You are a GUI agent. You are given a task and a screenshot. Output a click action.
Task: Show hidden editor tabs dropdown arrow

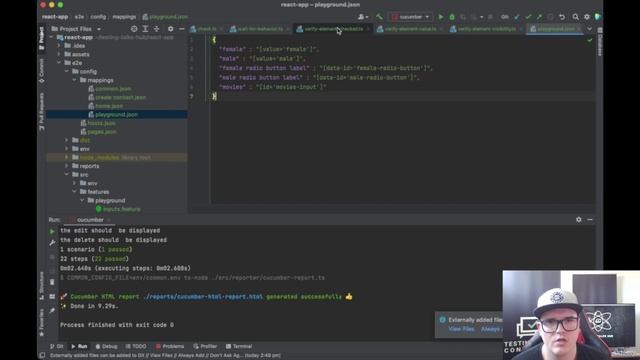[x=589, y=29]
